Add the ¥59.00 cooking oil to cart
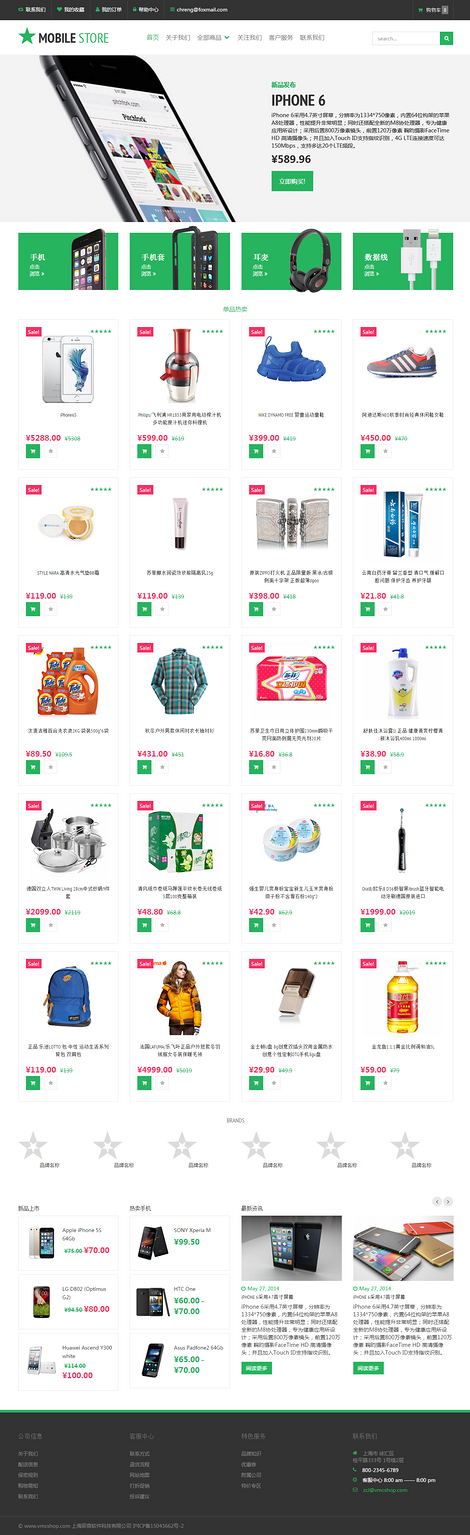The image size is (470, 1535). [x=368, y=1083]
